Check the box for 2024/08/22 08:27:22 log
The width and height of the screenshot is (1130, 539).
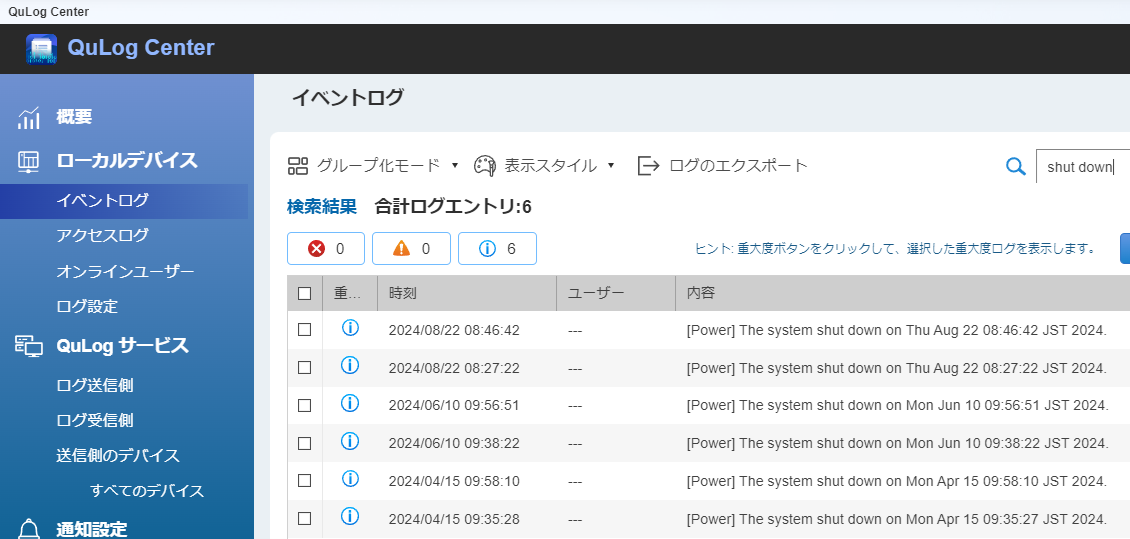point(304,368)
